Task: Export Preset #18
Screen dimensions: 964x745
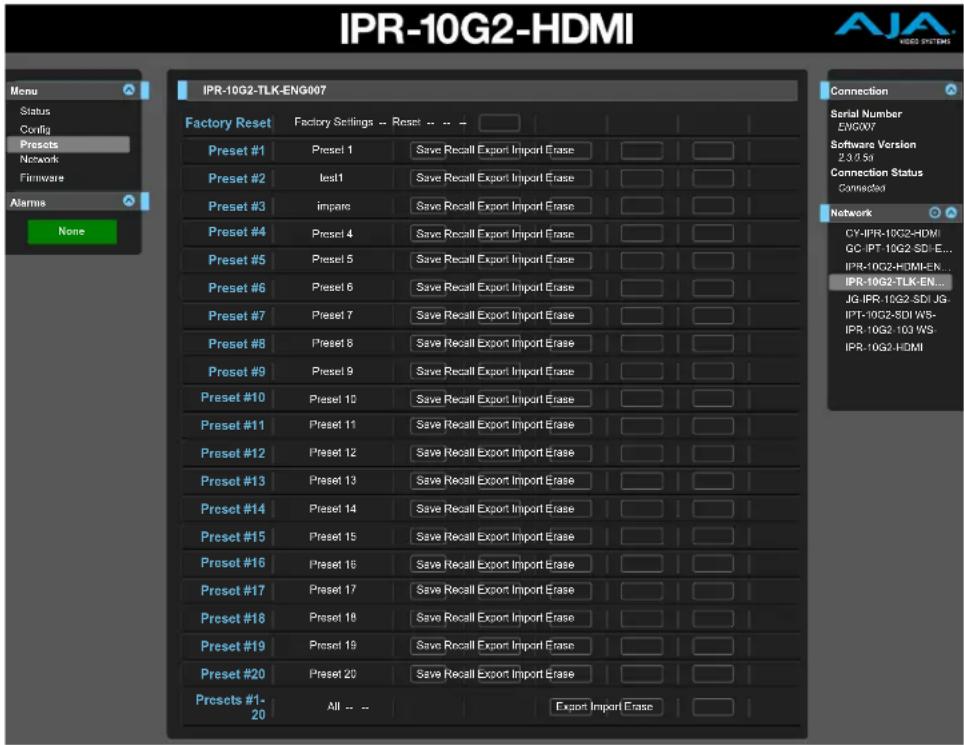Action: pos(493,618)
